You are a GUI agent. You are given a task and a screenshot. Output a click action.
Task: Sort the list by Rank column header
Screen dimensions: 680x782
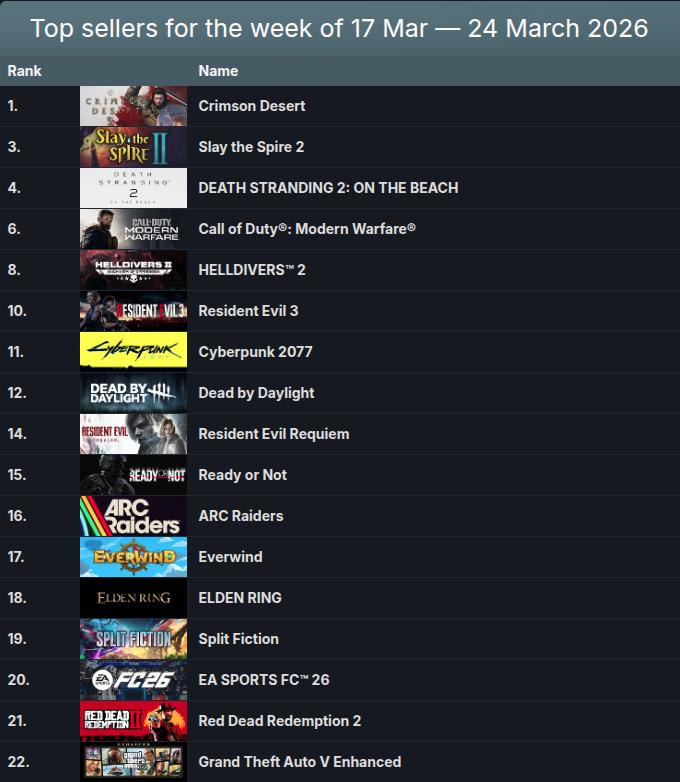pos(24,71)
